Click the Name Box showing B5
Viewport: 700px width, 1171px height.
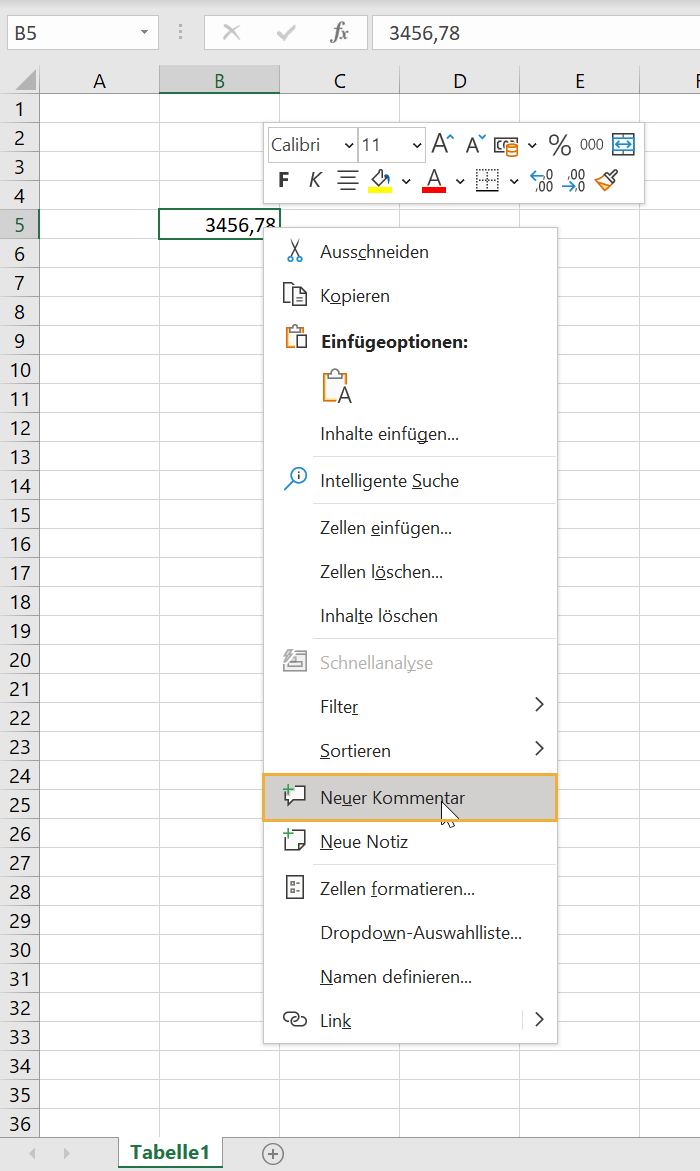(71, 33)
